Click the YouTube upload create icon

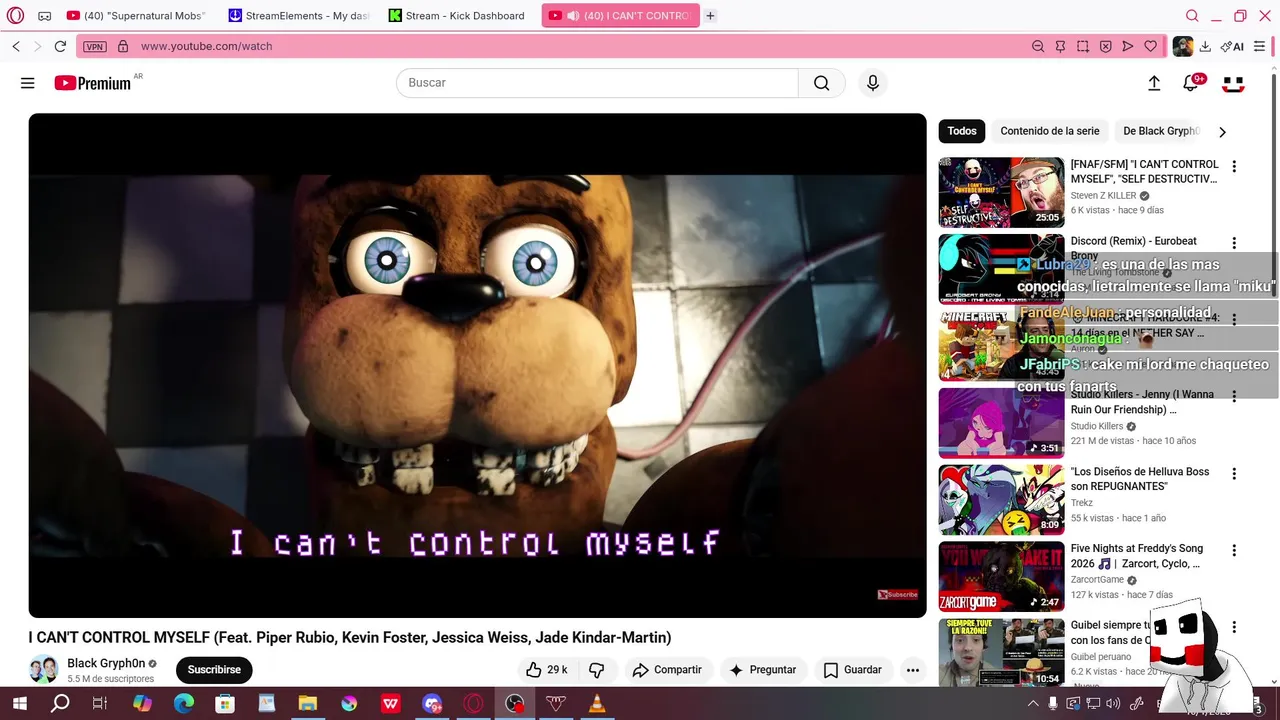(1154, 83)
